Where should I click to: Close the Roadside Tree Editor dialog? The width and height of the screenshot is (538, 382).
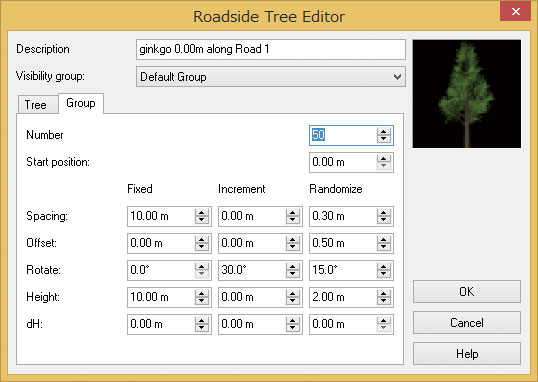(x=515, y=11)
